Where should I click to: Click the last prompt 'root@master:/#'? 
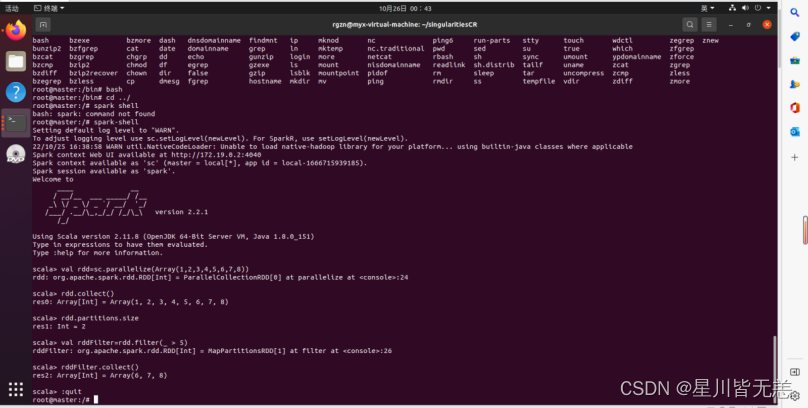61,400
